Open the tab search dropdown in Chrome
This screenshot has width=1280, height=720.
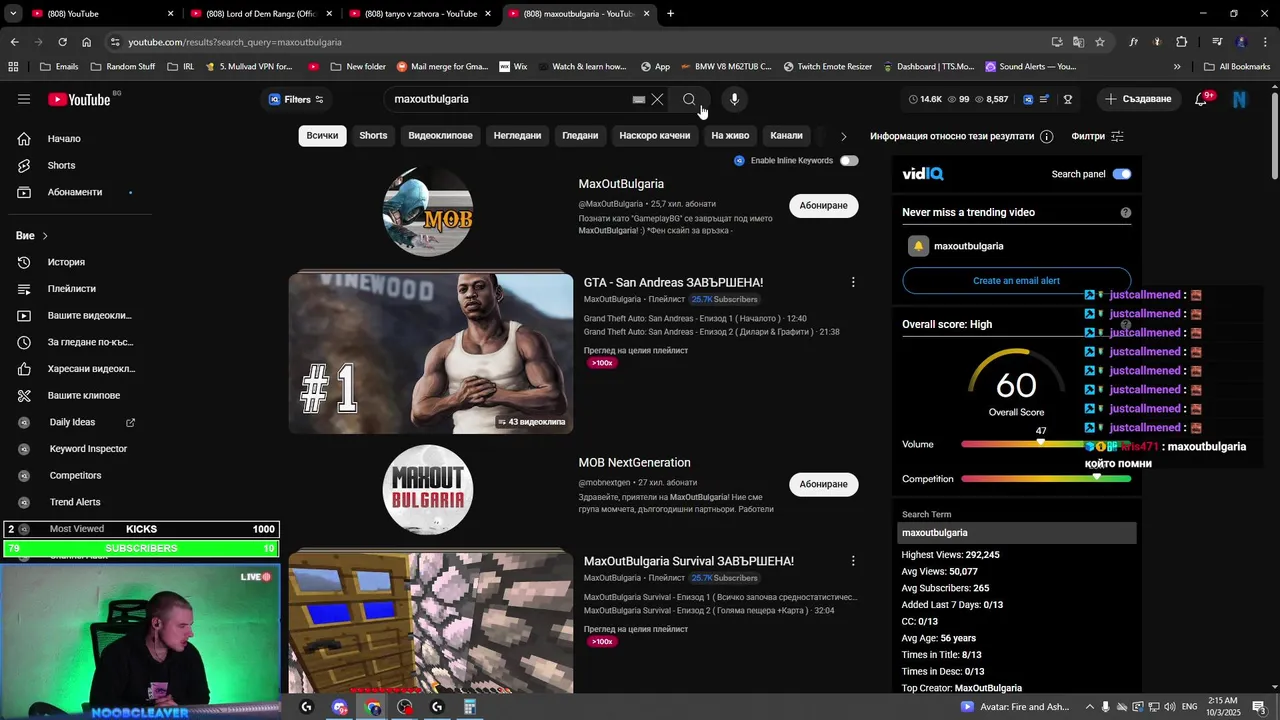click(x=14, y=14)
